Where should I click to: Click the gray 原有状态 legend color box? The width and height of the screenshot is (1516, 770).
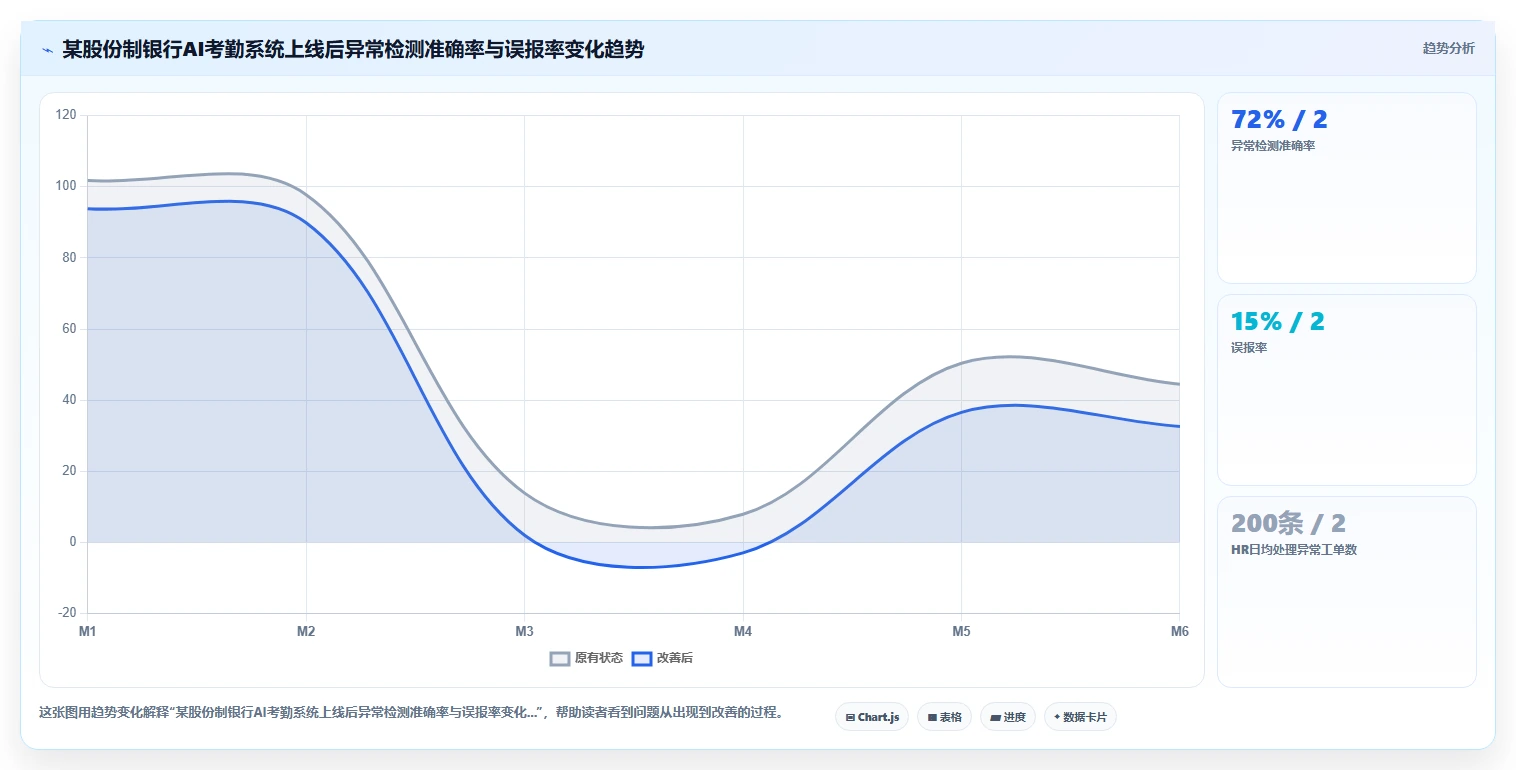(560, 658)
